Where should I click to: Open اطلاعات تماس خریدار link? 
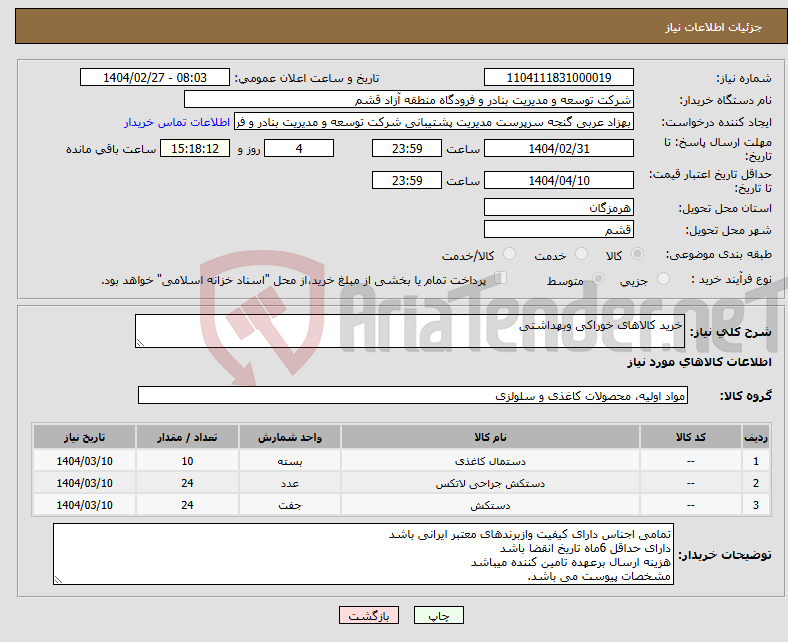[x=177, y=122]
